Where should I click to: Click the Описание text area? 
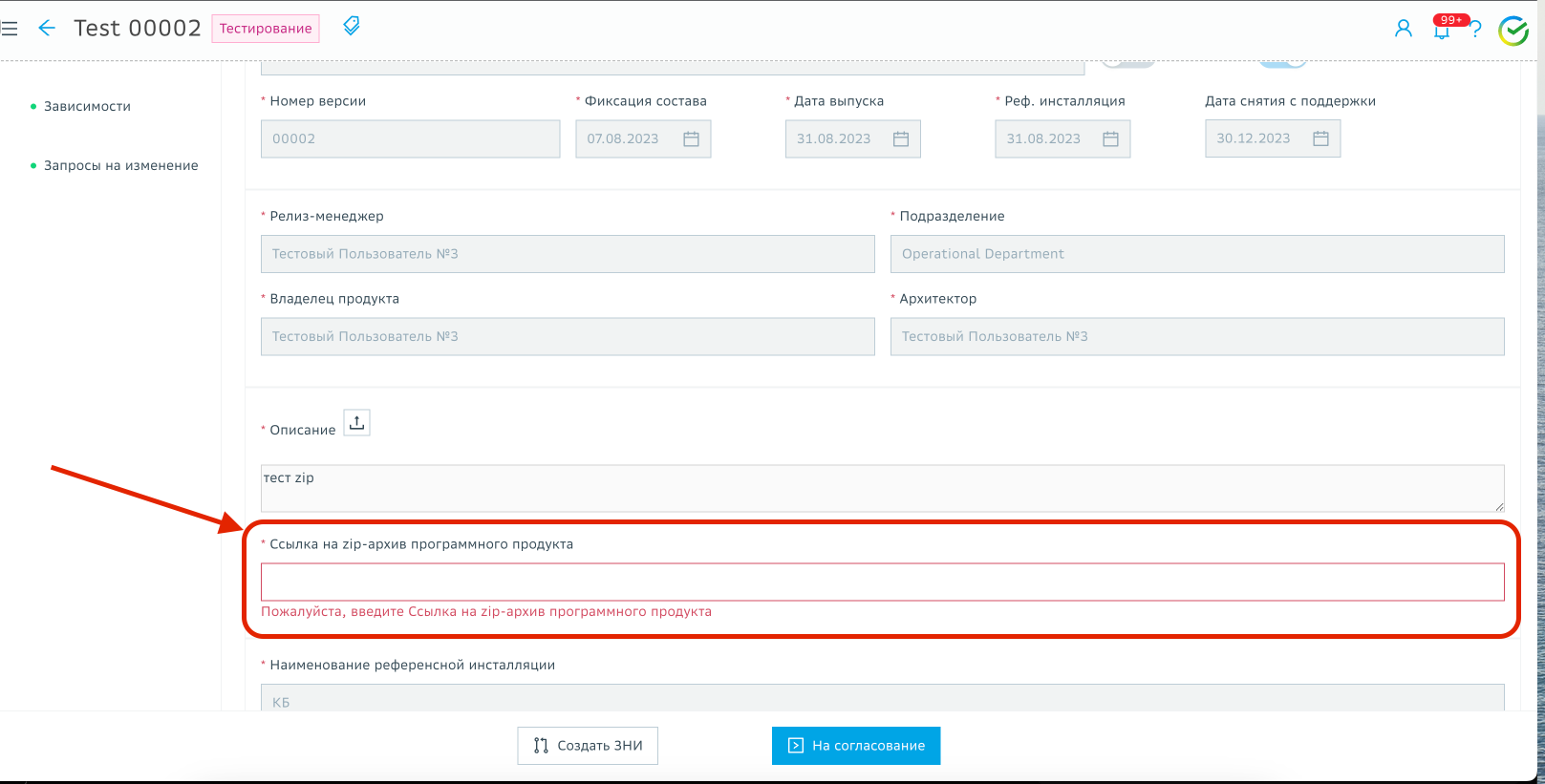882,488
